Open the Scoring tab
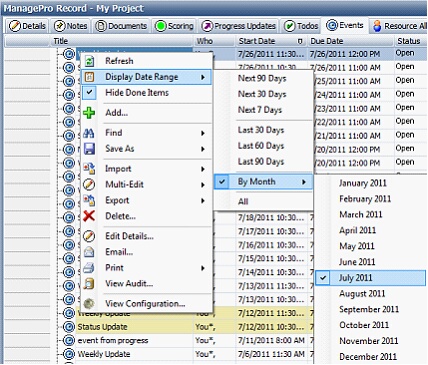 point(175,26)
